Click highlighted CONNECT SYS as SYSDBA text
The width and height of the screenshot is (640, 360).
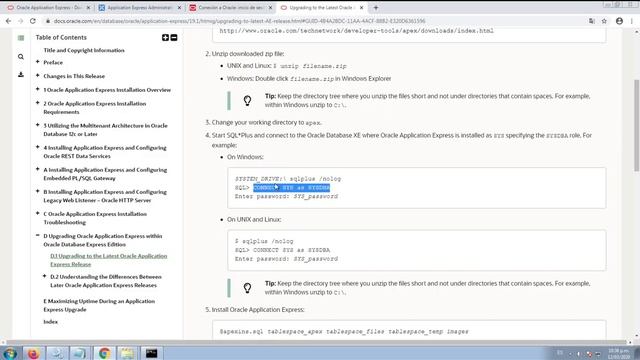[x=291, y=188]
